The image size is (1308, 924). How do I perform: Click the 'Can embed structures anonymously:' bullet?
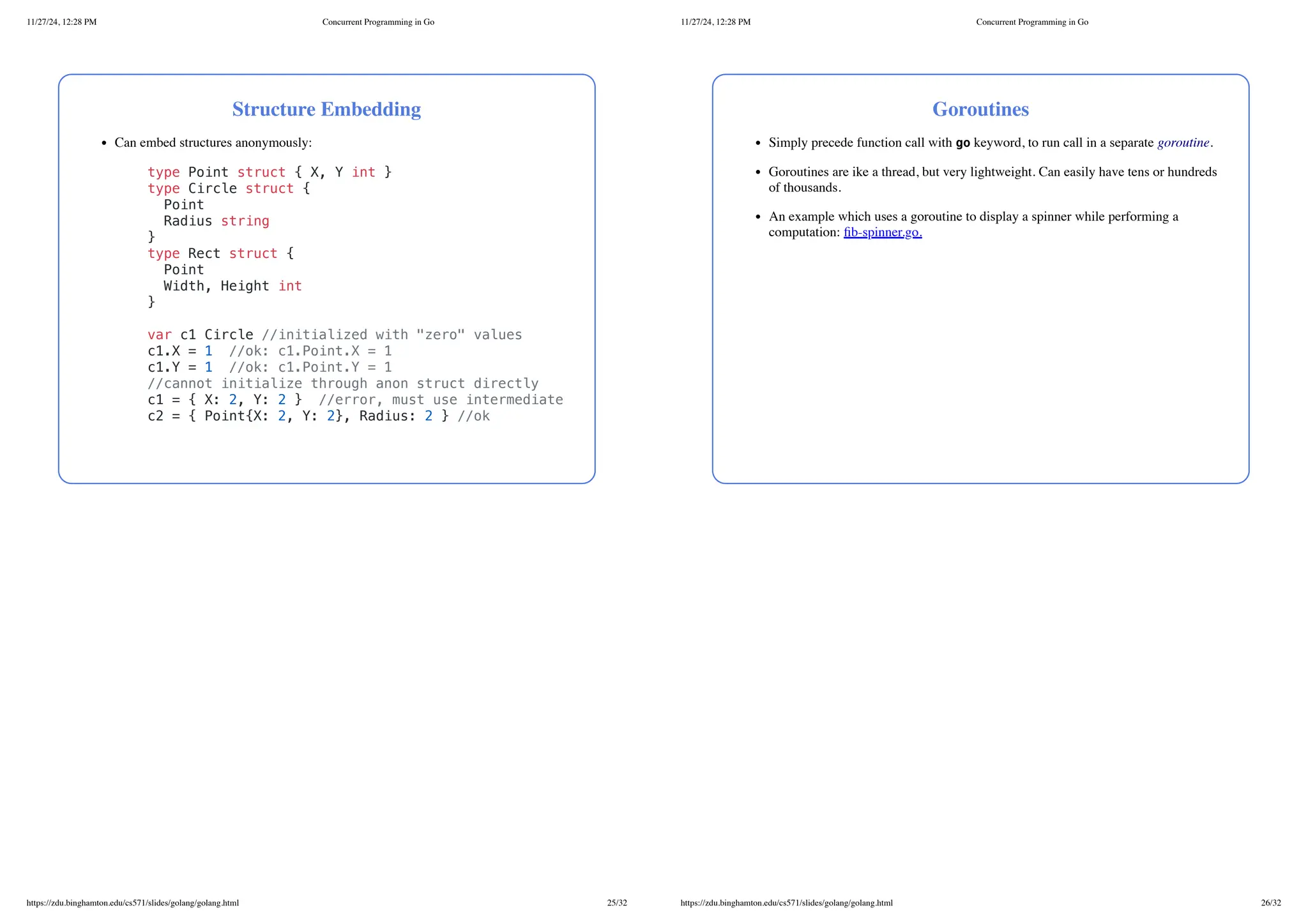tap(213, 142)
